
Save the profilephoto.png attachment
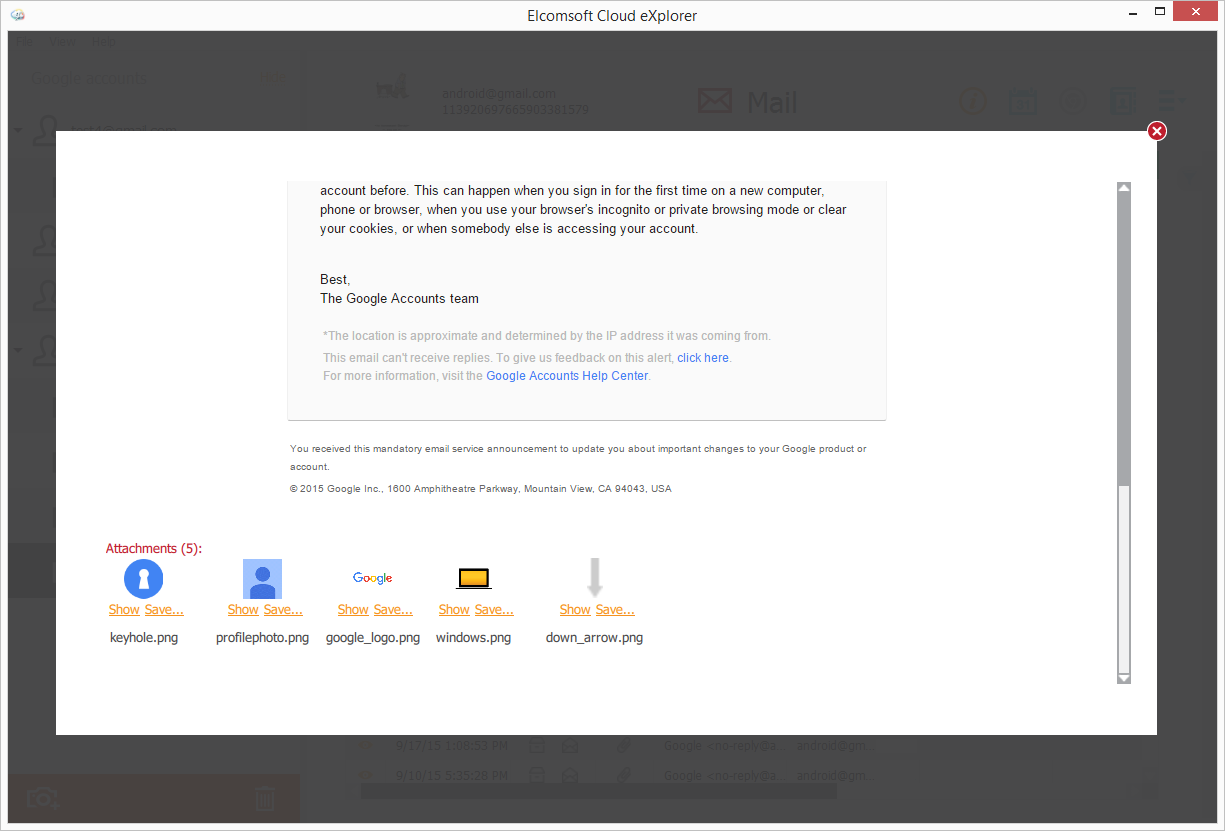coord(283,609)
